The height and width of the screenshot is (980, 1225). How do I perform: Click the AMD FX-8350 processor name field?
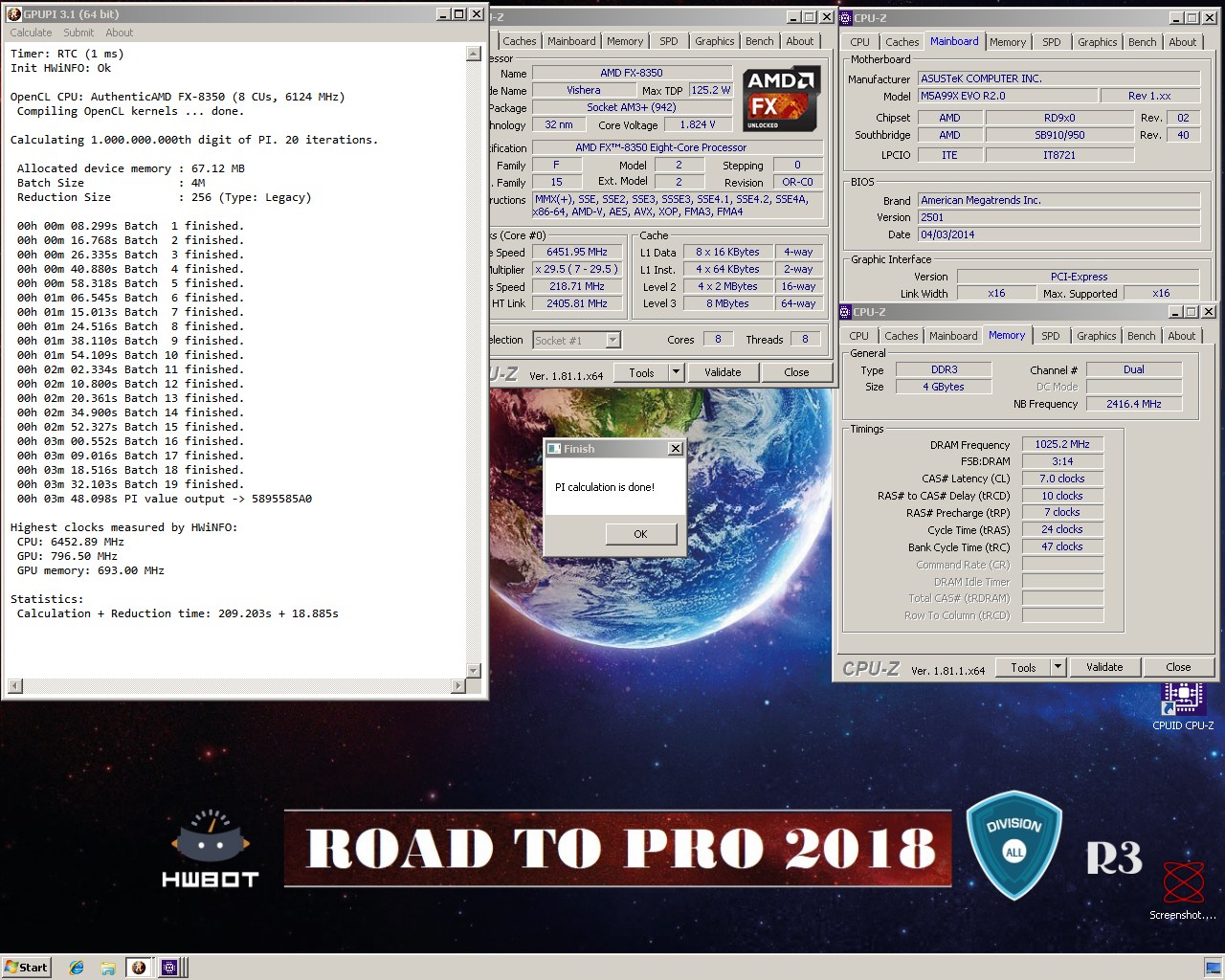(x=632, y=73)
